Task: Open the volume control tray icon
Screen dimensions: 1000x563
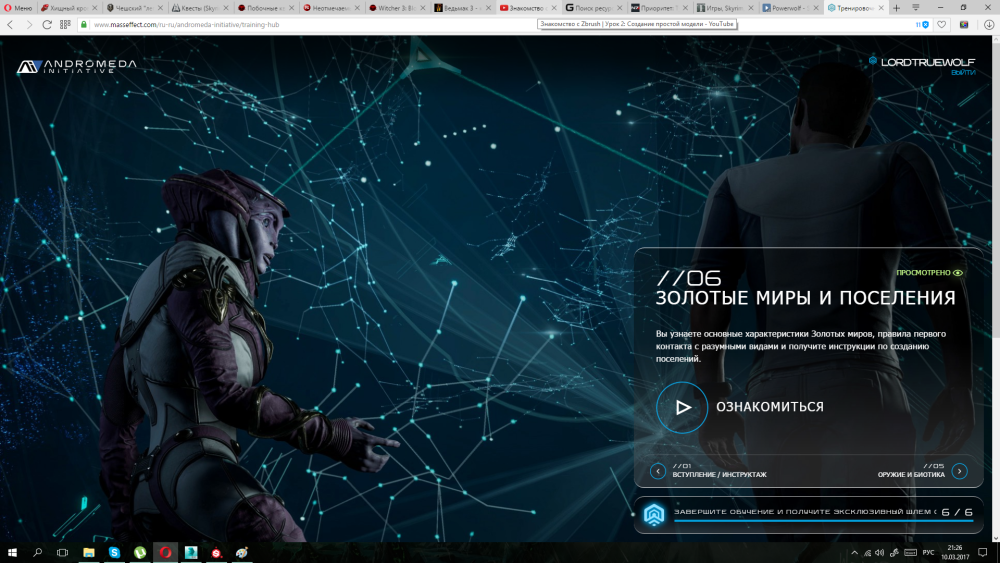Action: (x=880, y=553)
